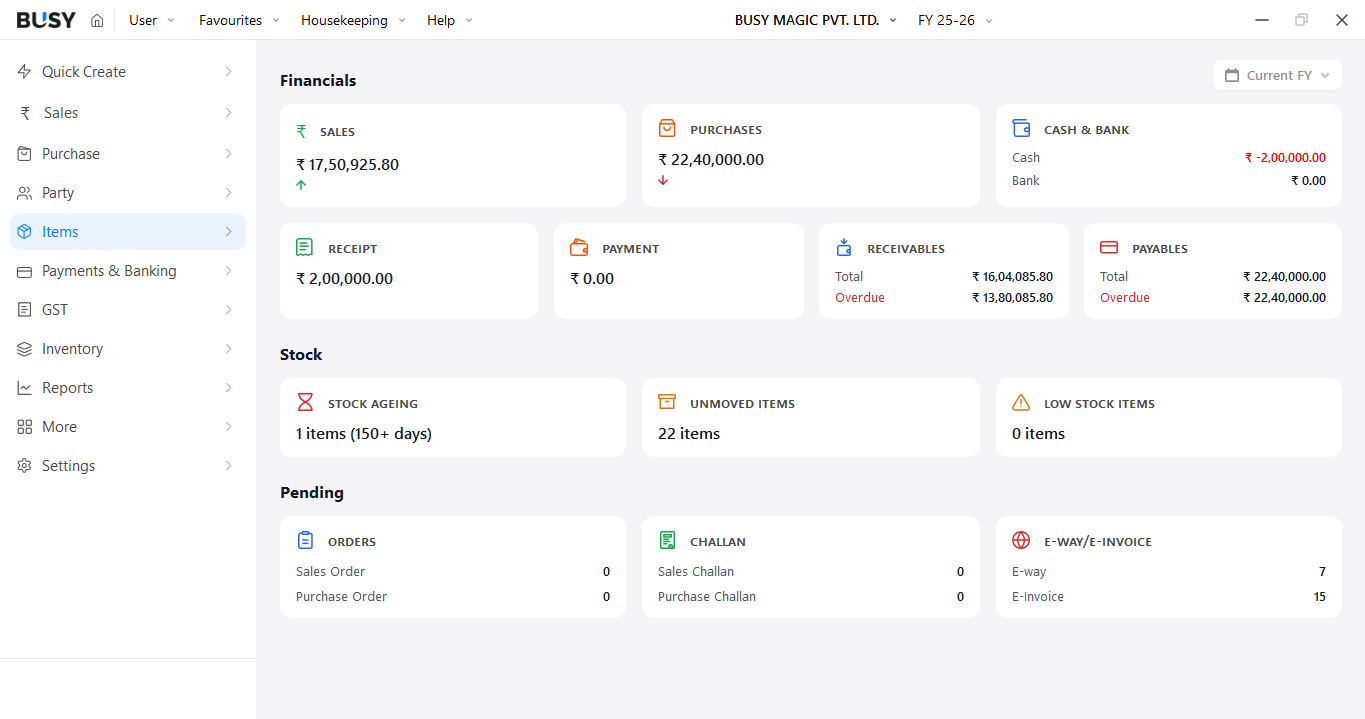
Task: Expand the Purchase sidebar chevron
Action: click(228, 154)
